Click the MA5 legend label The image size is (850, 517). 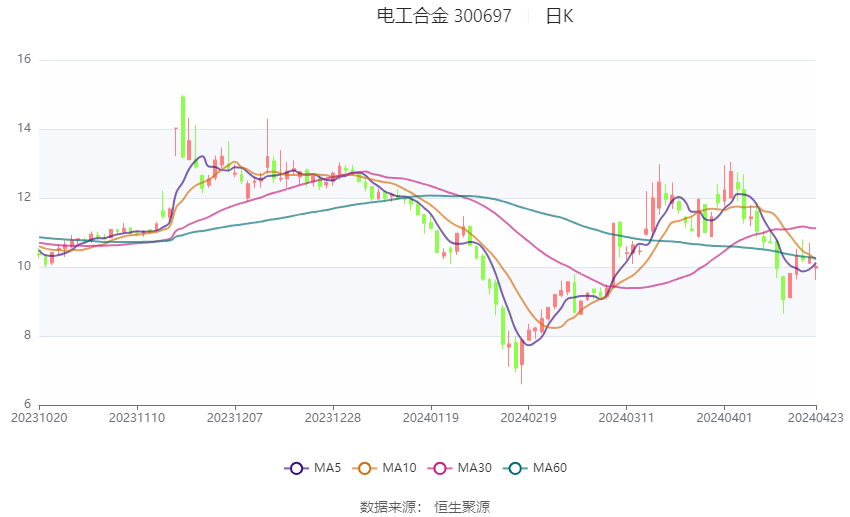(327, 468)
